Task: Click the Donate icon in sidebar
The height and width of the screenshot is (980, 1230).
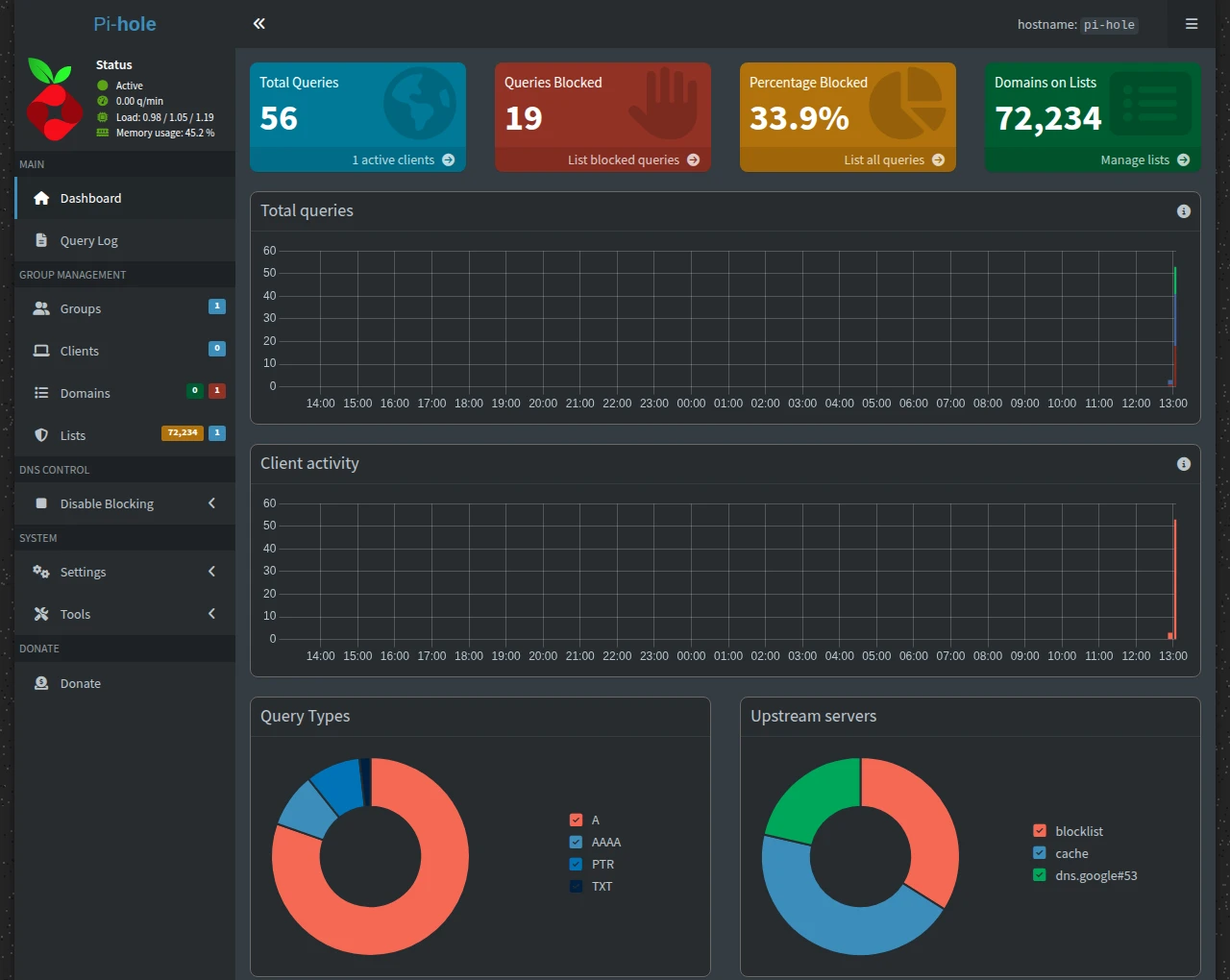Action: click(41, 683)
